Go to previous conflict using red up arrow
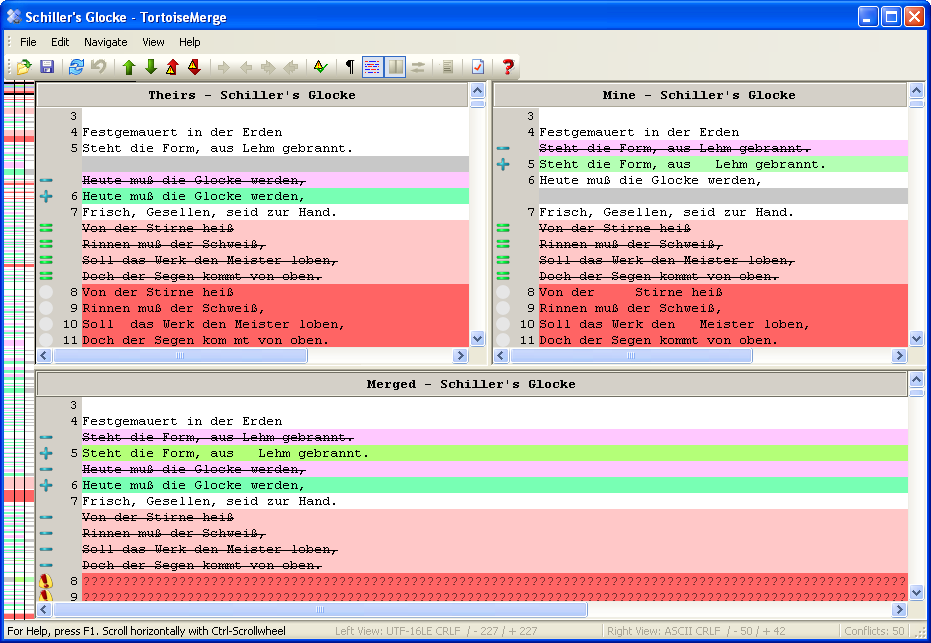Screen dimensions: 931x643 pyautogui.click(x=172, y=67)
